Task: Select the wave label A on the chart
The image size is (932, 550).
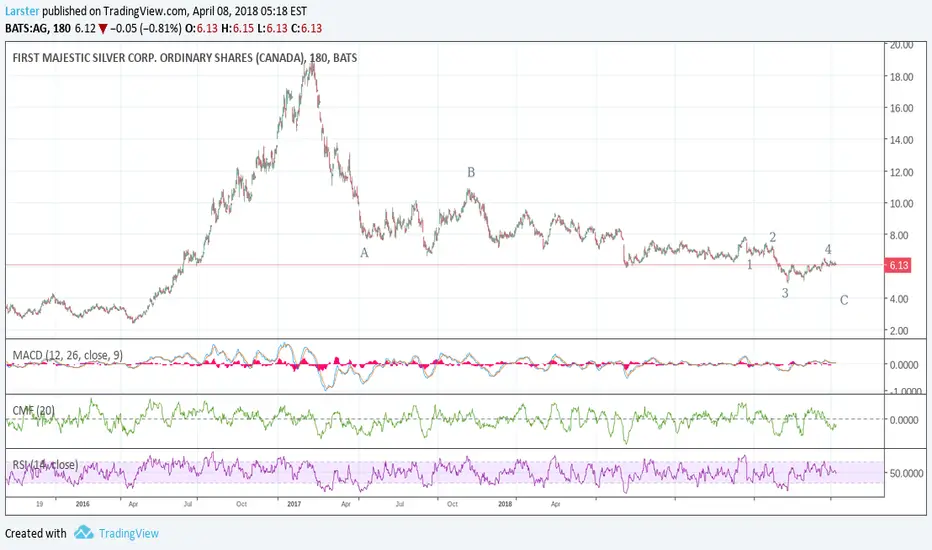Action: 364,253
